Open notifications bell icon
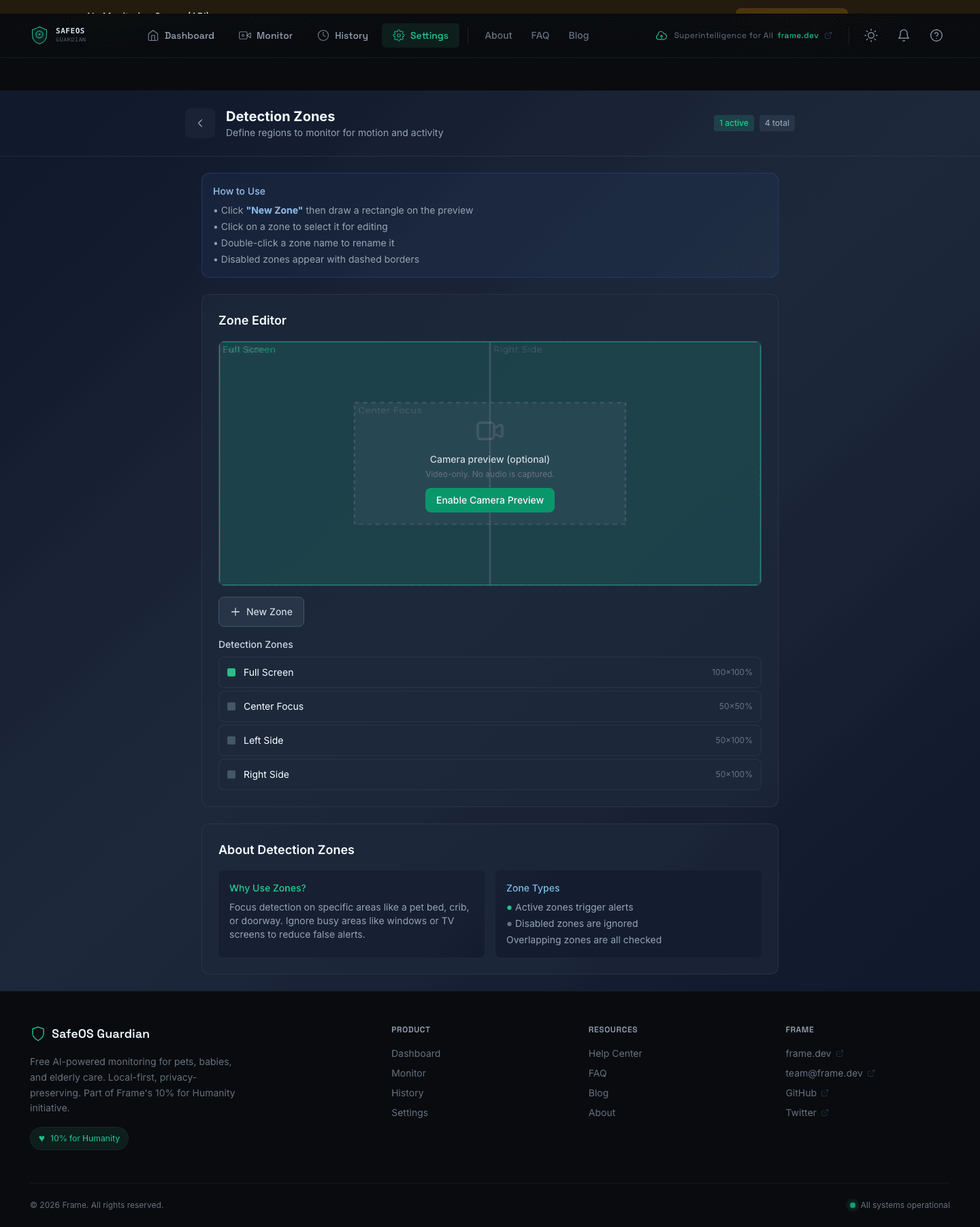Viewport: 980px width, 1227px height. (904, 35)
